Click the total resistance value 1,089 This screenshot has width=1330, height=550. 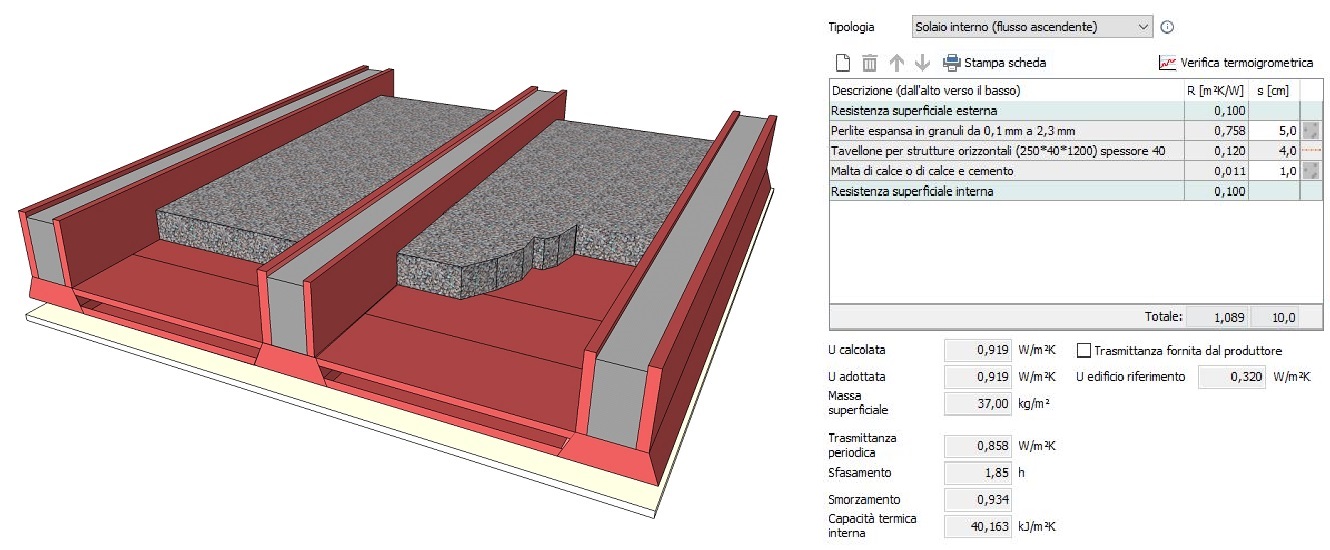click(1216, 318)
